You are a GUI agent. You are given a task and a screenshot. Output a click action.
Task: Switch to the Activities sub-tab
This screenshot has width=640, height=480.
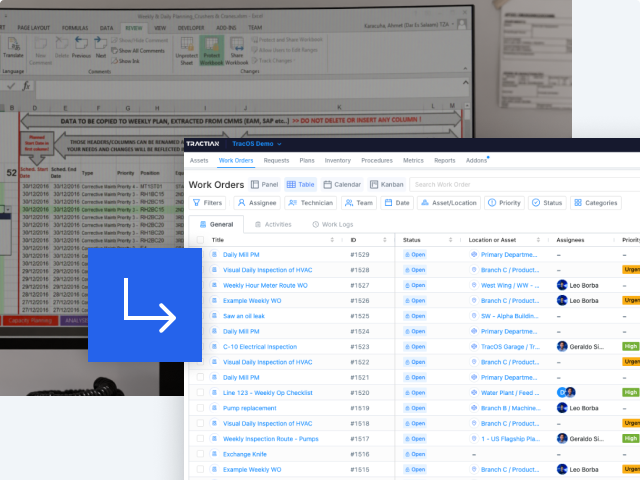point(273,224)
